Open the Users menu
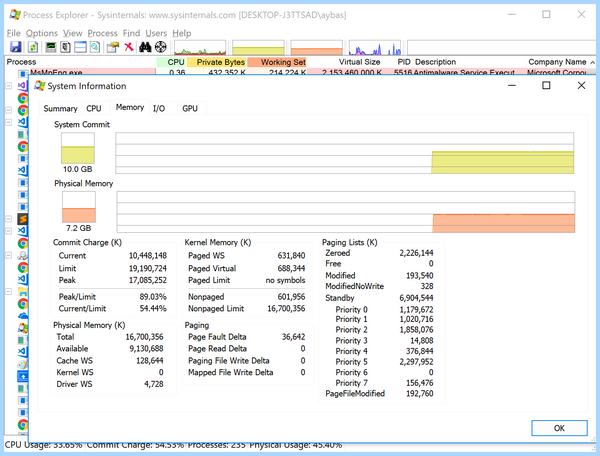Image resolution: width=600 pixels, height=456 pixels. pyautogui.click(x=156, y=33)
